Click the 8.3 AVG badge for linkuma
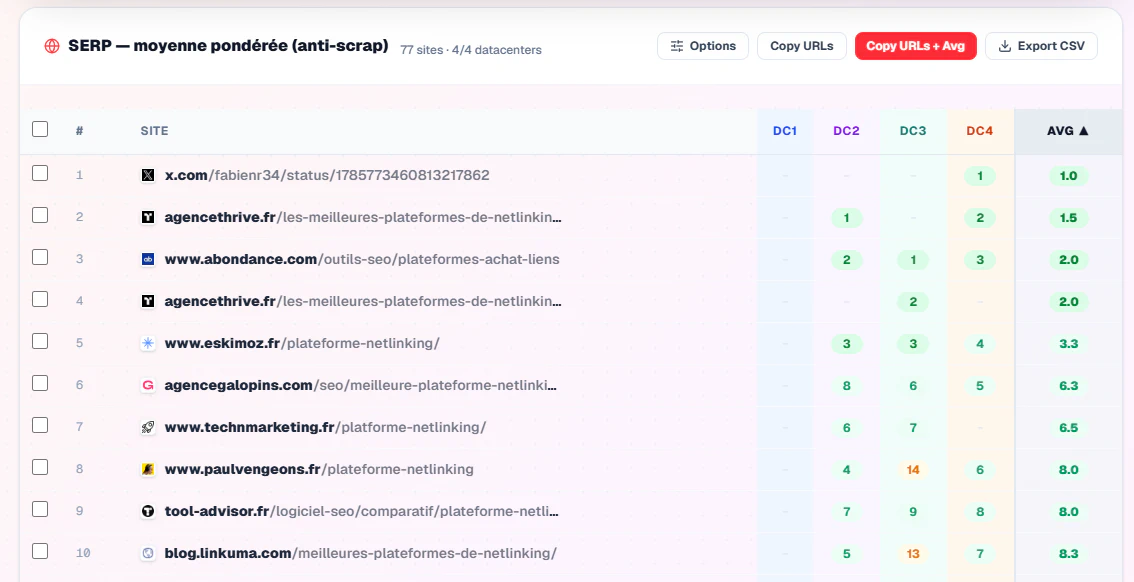Screen dimensions: 1134x582 click(1068, 554)
